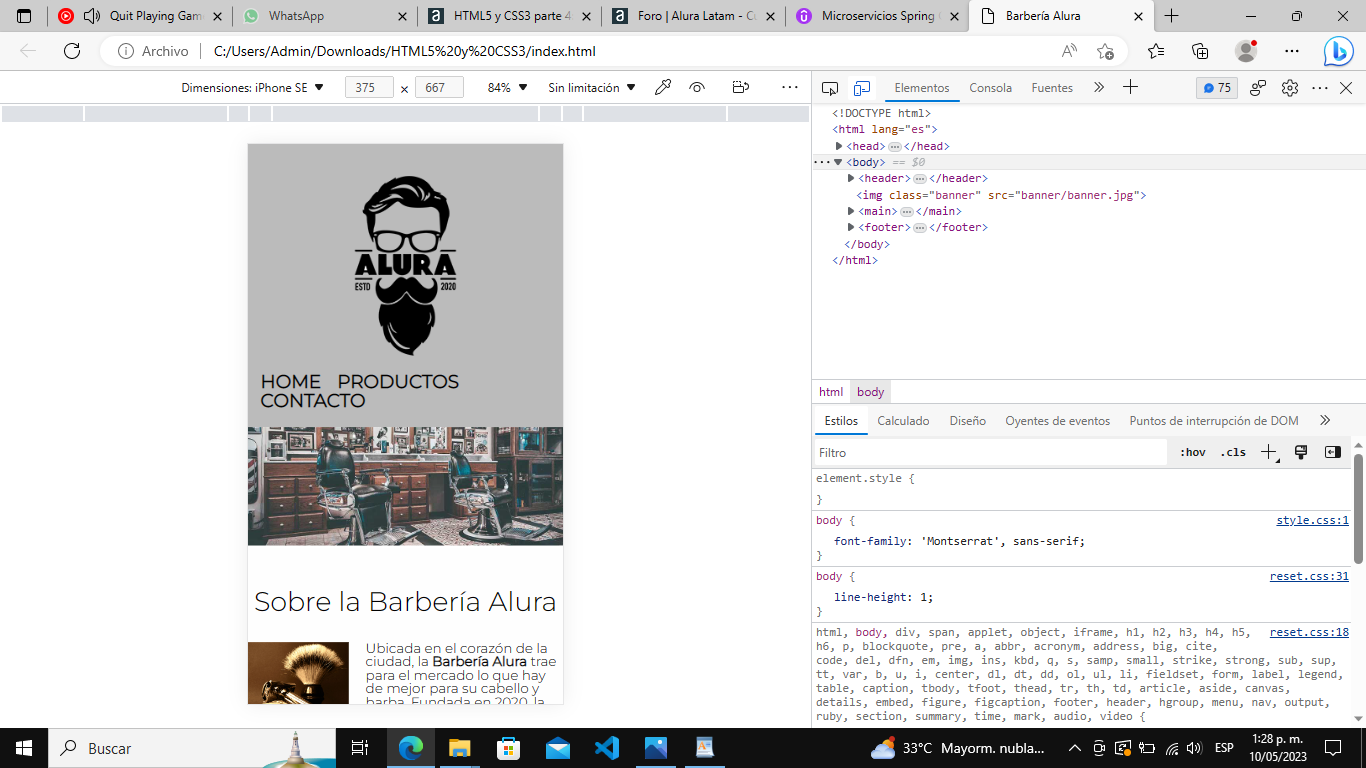Refresh the browser page
The width and height of the screenshot is (1366, 768).
click(71, 51)
